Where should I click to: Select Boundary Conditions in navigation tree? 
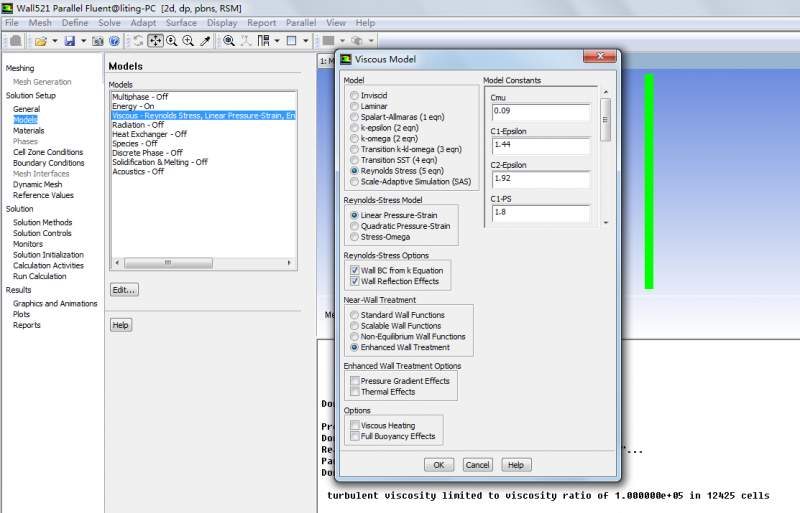48,163
